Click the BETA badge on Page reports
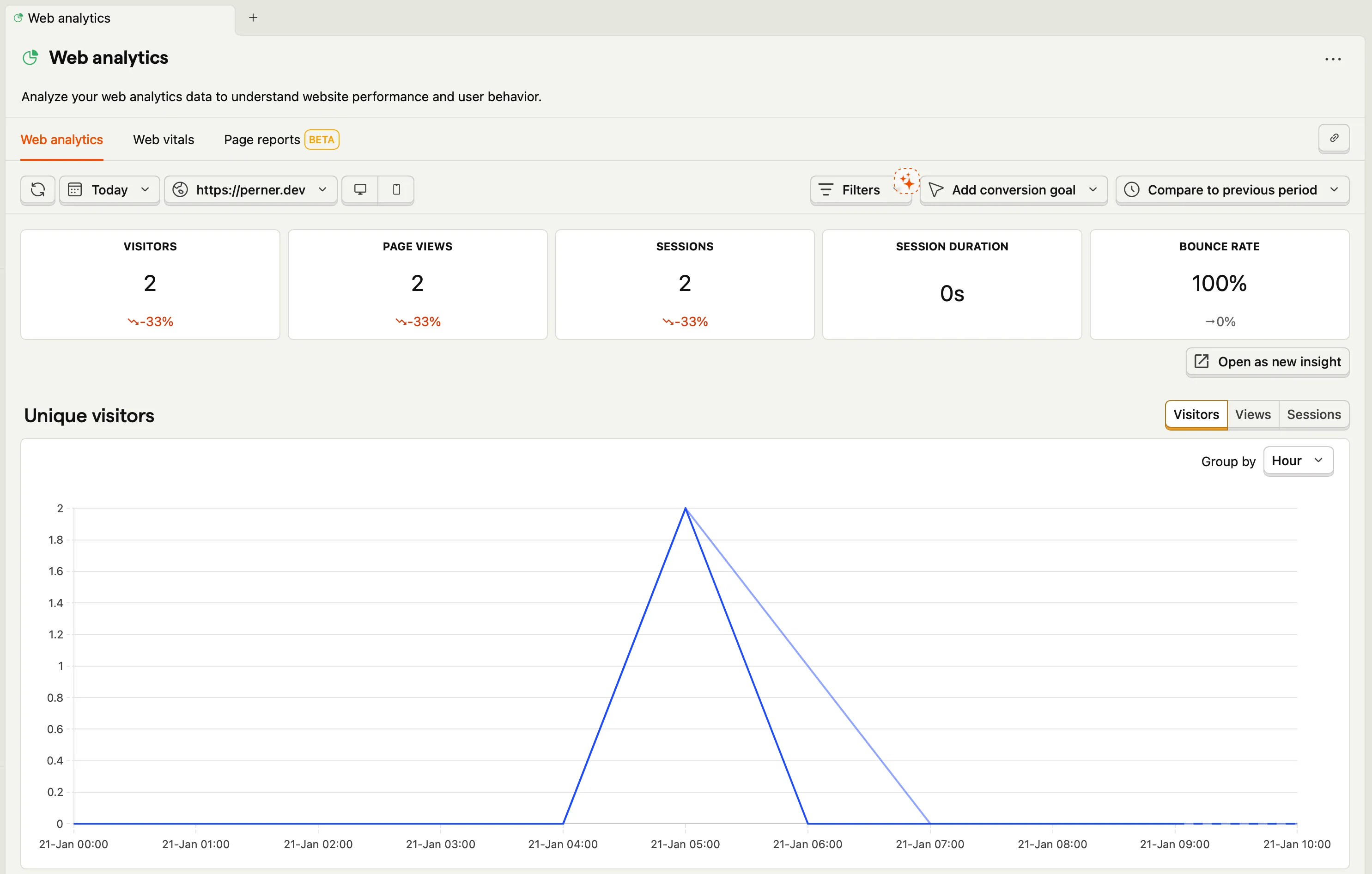This screenshot has width=1372, height=874. coord(322,140)
